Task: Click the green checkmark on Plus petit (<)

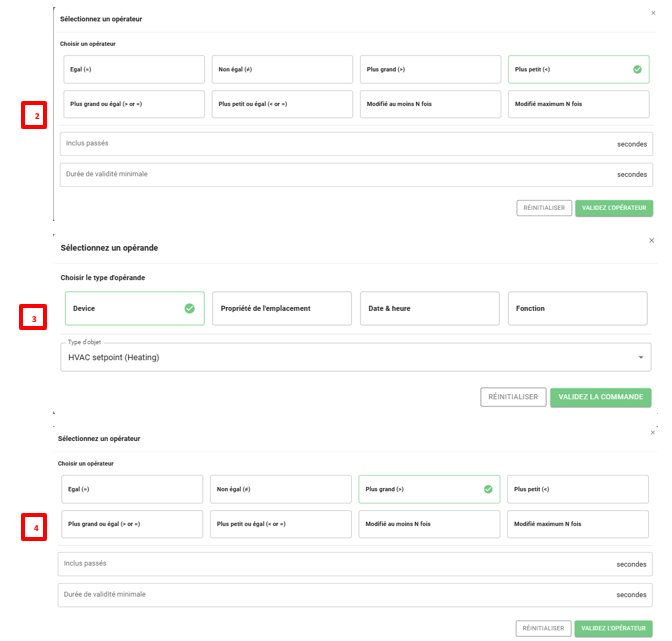Action: (x=637, y=69)
